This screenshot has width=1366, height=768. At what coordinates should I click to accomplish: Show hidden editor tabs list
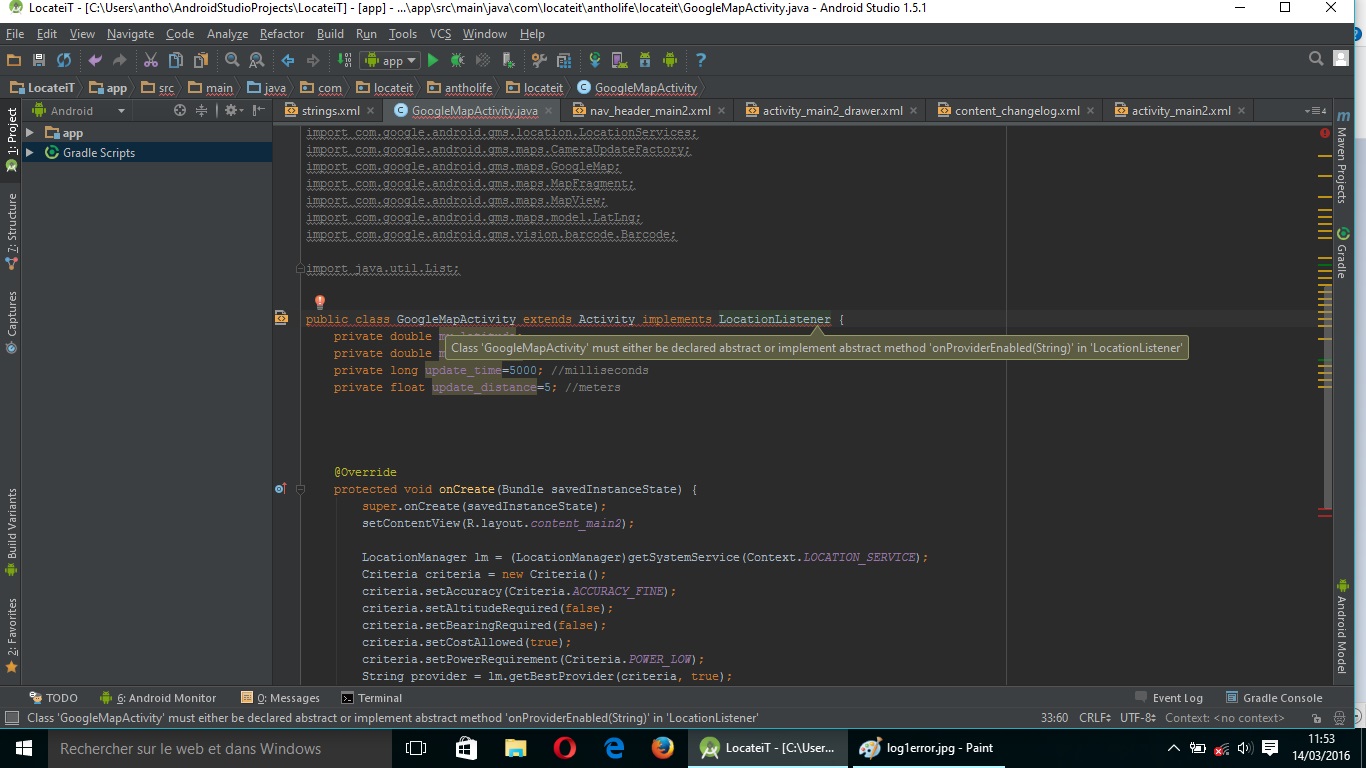point(1316,110)
